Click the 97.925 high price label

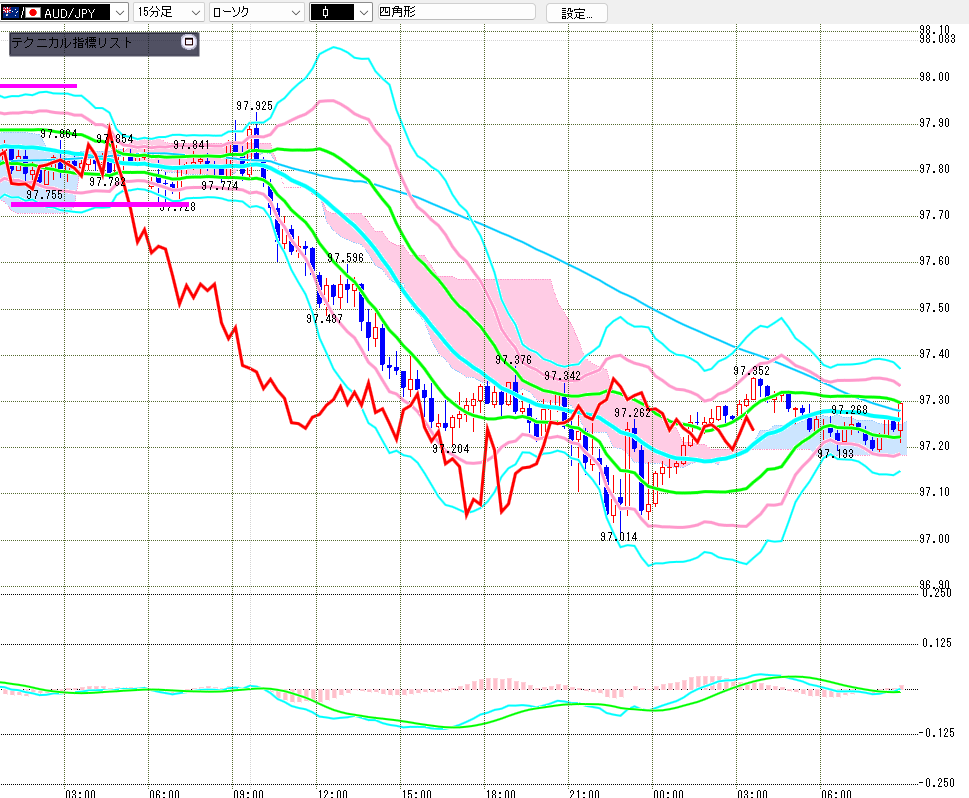254,105
